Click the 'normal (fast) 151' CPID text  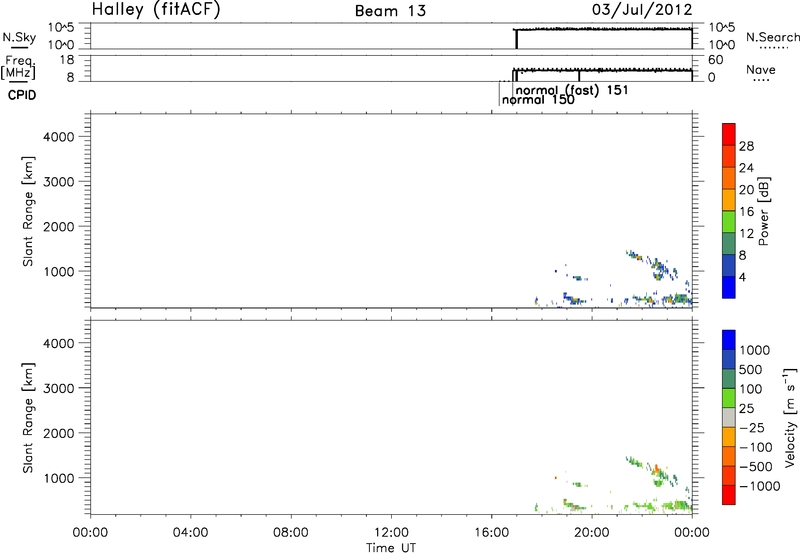572,90
